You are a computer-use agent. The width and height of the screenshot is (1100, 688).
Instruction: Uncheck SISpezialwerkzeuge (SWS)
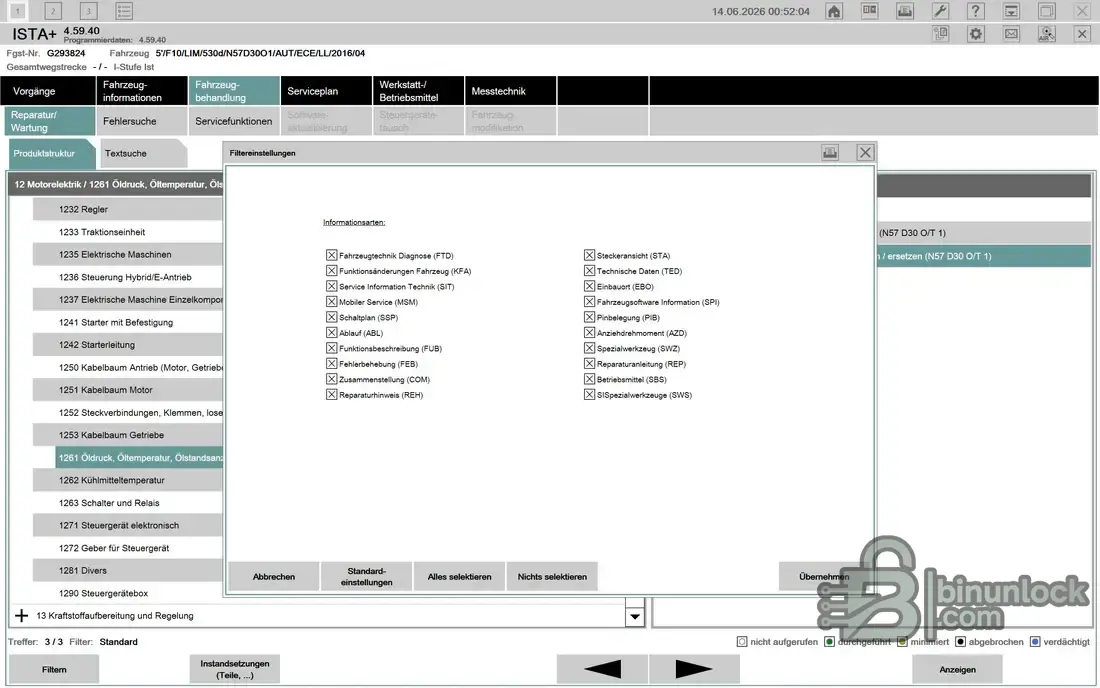[x=589, y=395]
